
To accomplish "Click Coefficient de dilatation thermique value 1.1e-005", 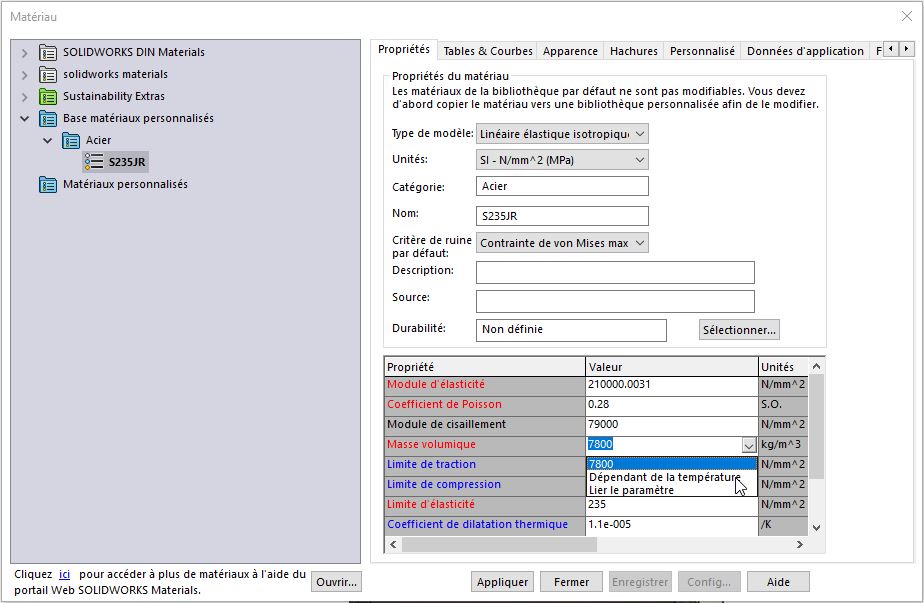I will pyautogui.click(x=672, y=525).
